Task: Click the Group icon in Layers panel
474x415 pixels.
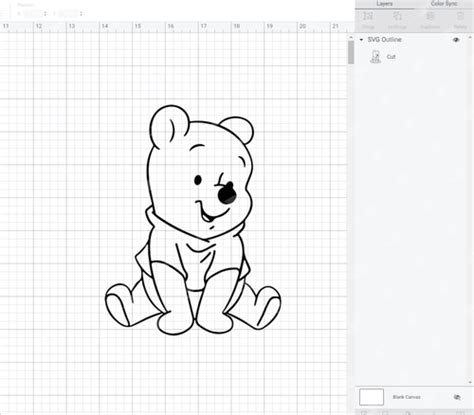Action: (x=368, y=16)
